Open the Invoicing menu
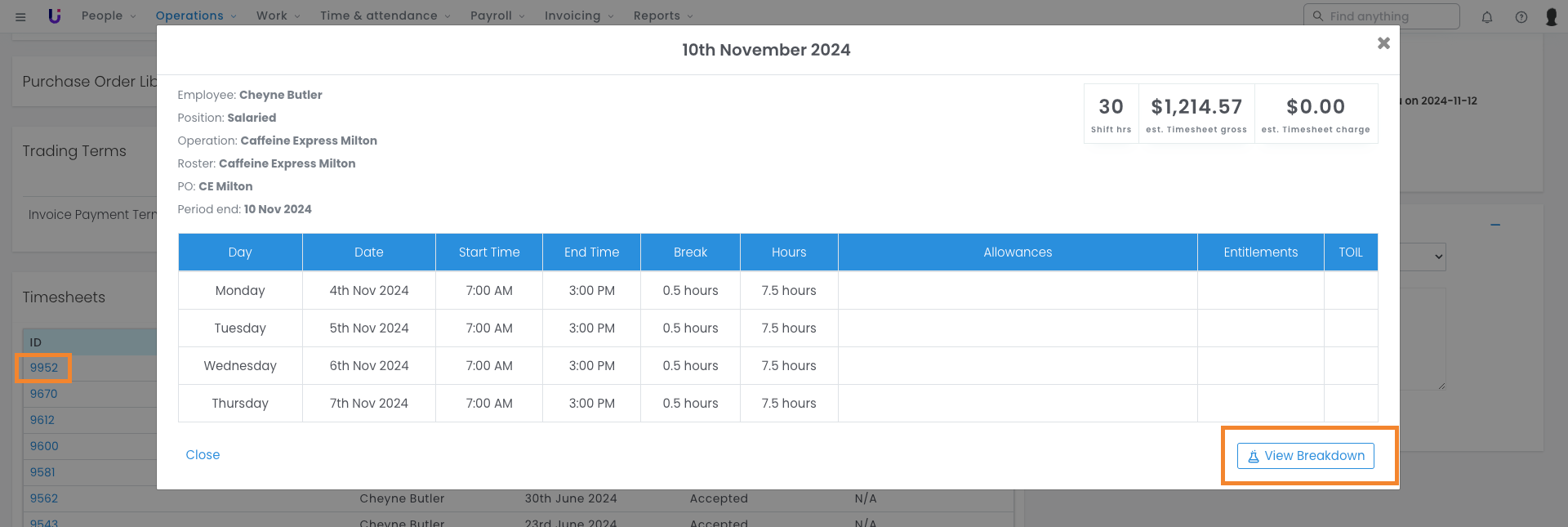The image size is (1568, 527). [579, 16]
